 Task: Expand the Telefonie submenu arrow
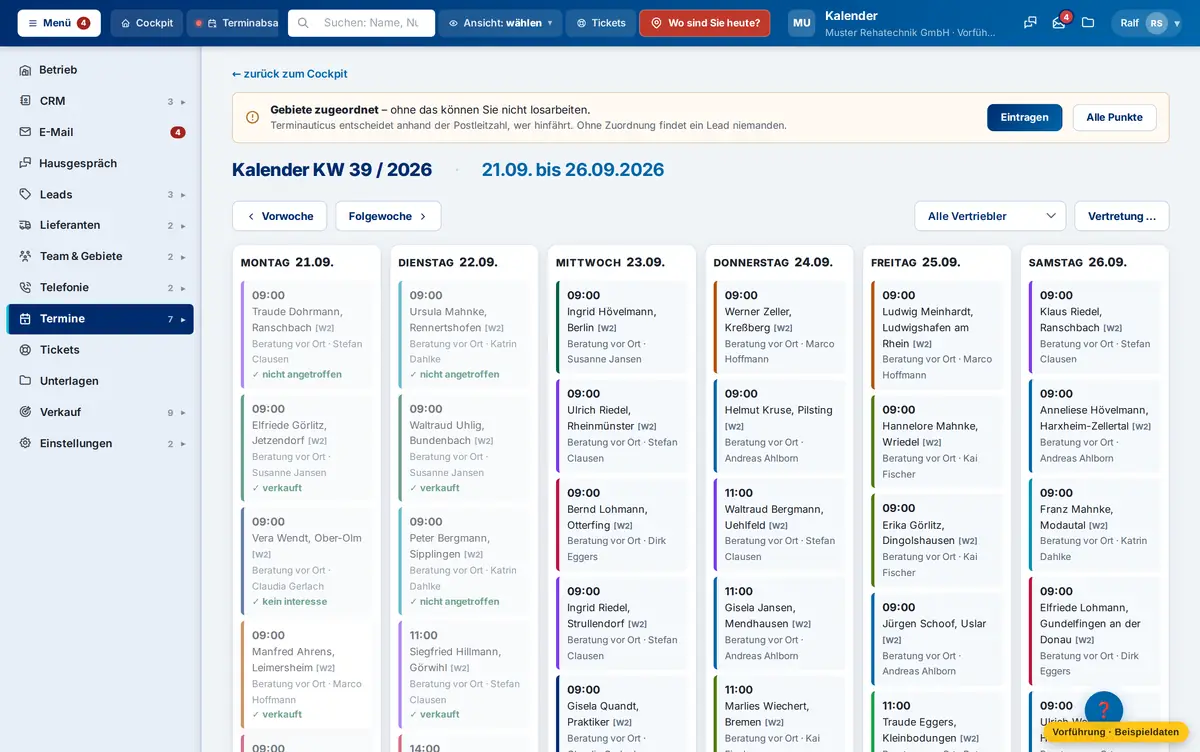(x=183, y=288)
